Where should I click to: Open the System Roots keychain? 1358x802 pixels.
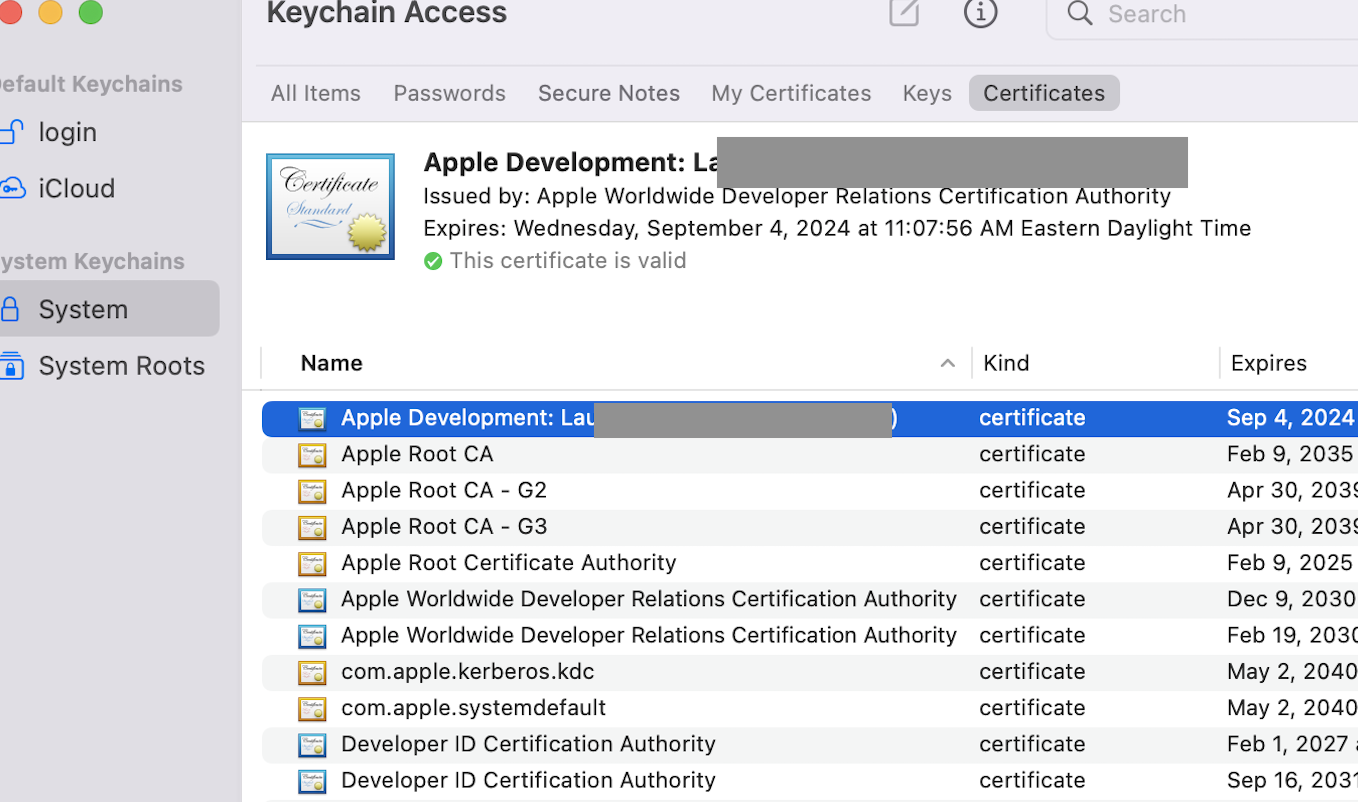click(x=121, y=366)
